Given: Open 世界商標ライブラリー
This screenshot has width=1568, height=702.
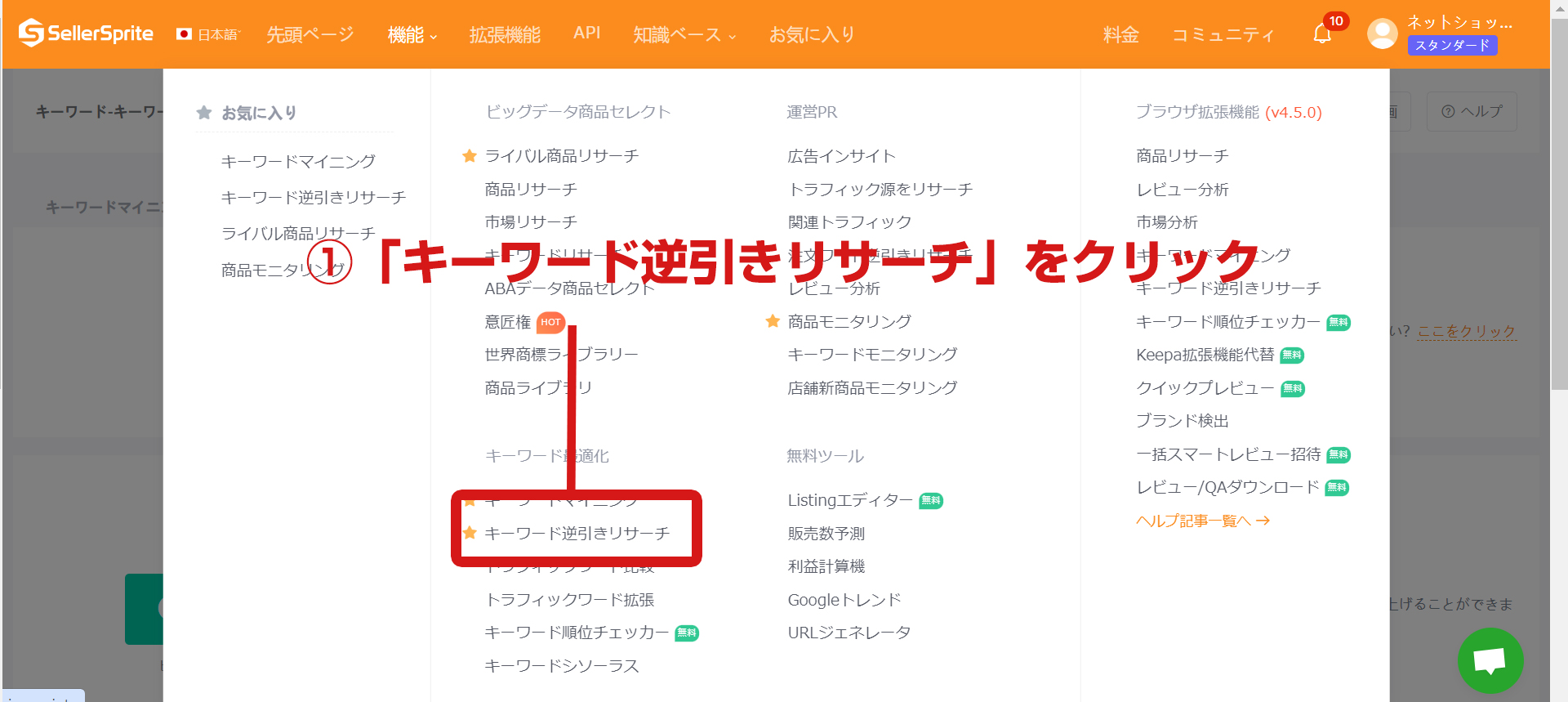Looking at the screenshot, I should [561, 354].
